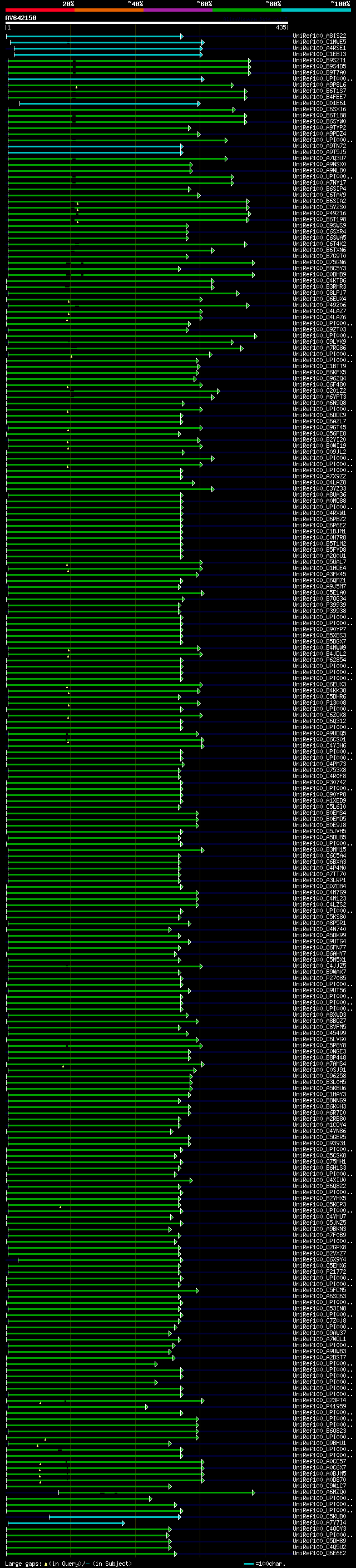The height and width of the screenshot is (1568, 356).
Task: Open hit UniRef100_B6SYW0
Action: (x=319, y=122)
